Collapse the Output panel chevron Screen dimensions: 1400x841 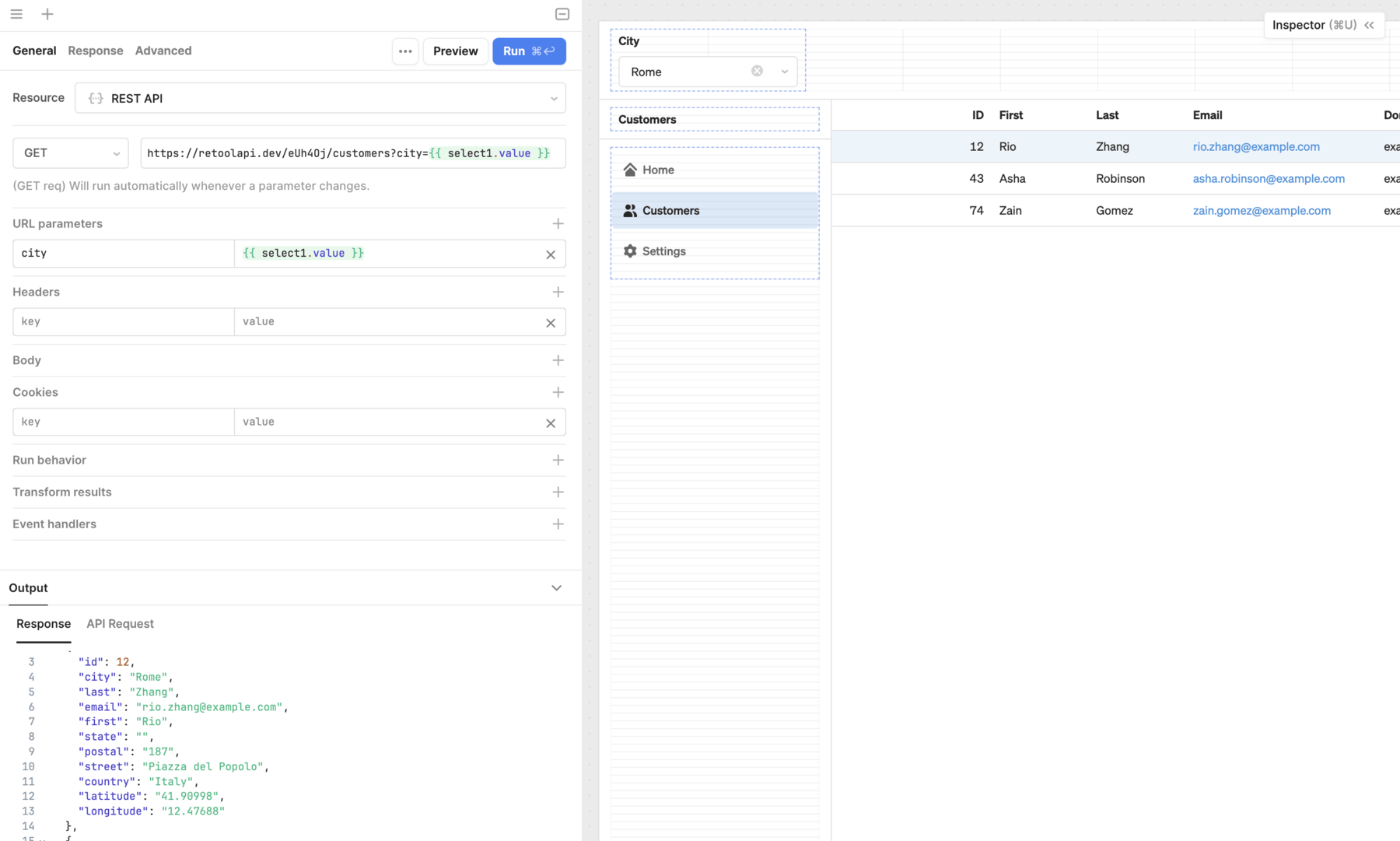tap(556, 588)
